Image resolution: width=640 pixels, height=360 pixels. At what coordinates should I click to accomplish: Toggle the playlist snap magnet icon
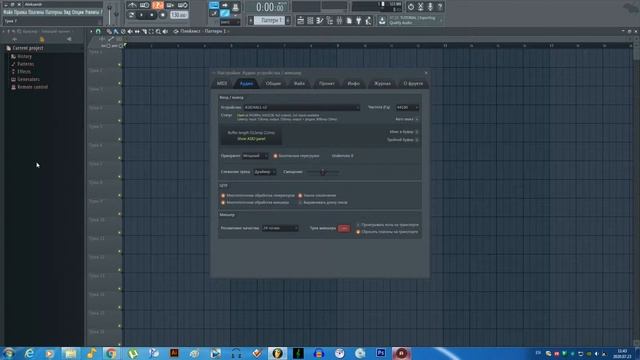coord(98,31)
